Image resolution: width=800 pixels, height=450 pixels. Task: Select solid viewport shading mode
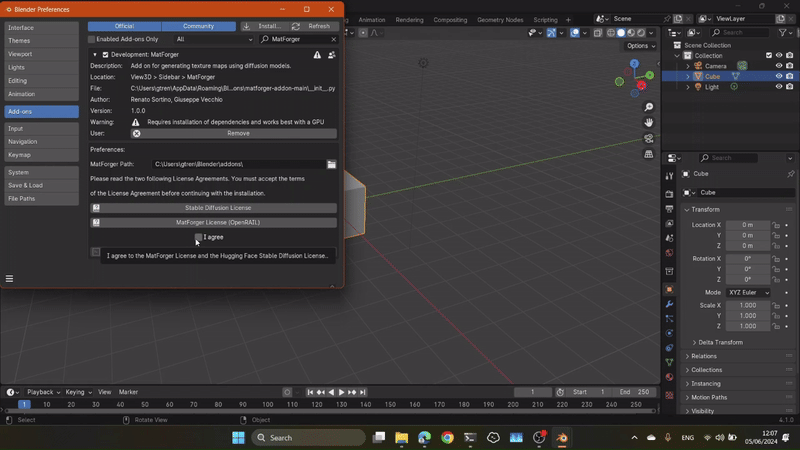click(621, 33)
